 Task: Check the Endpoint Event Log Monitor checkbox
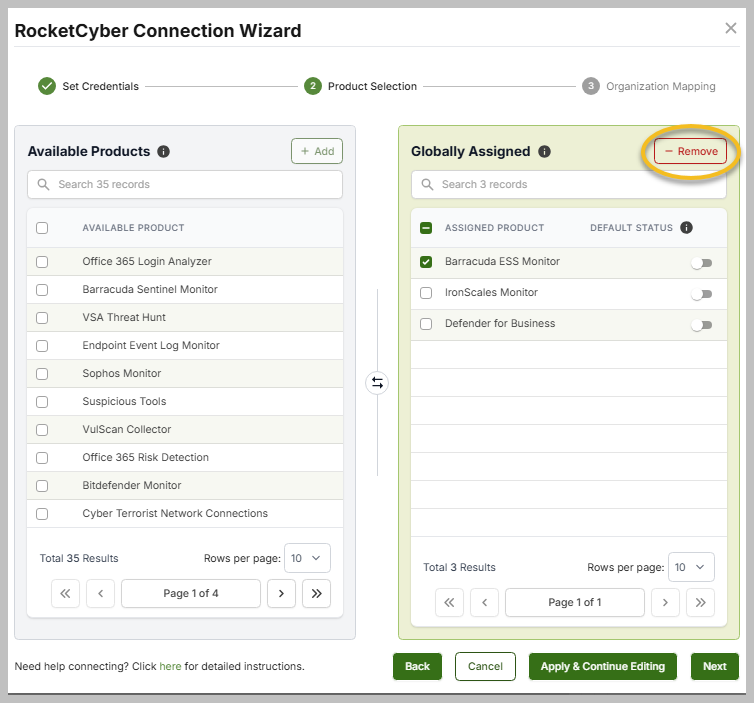coord(42,346)
